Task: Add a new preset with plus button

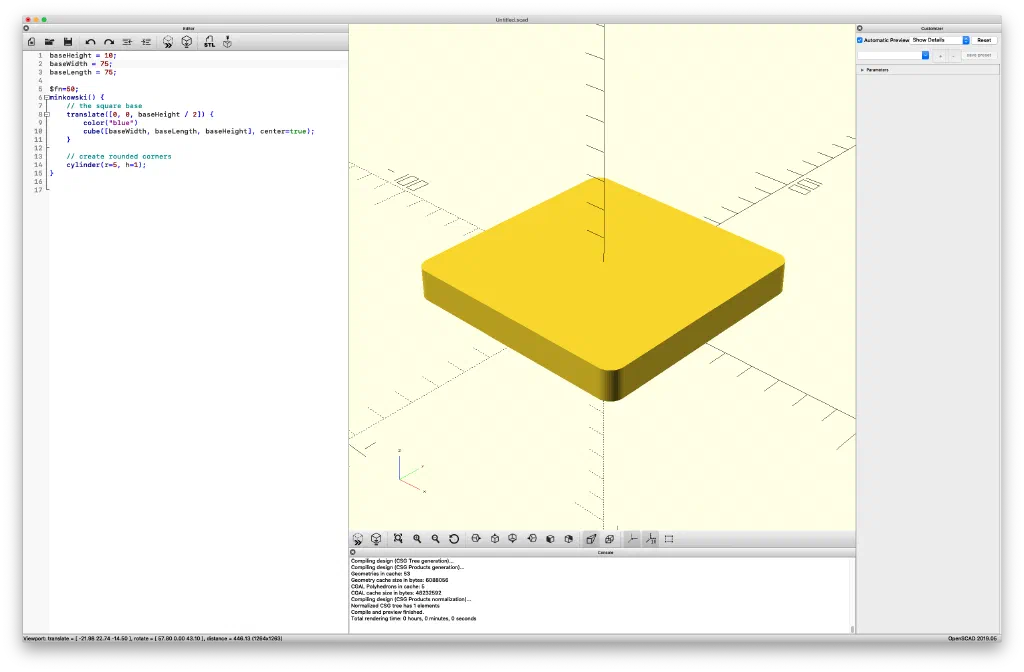Action: 940,56
